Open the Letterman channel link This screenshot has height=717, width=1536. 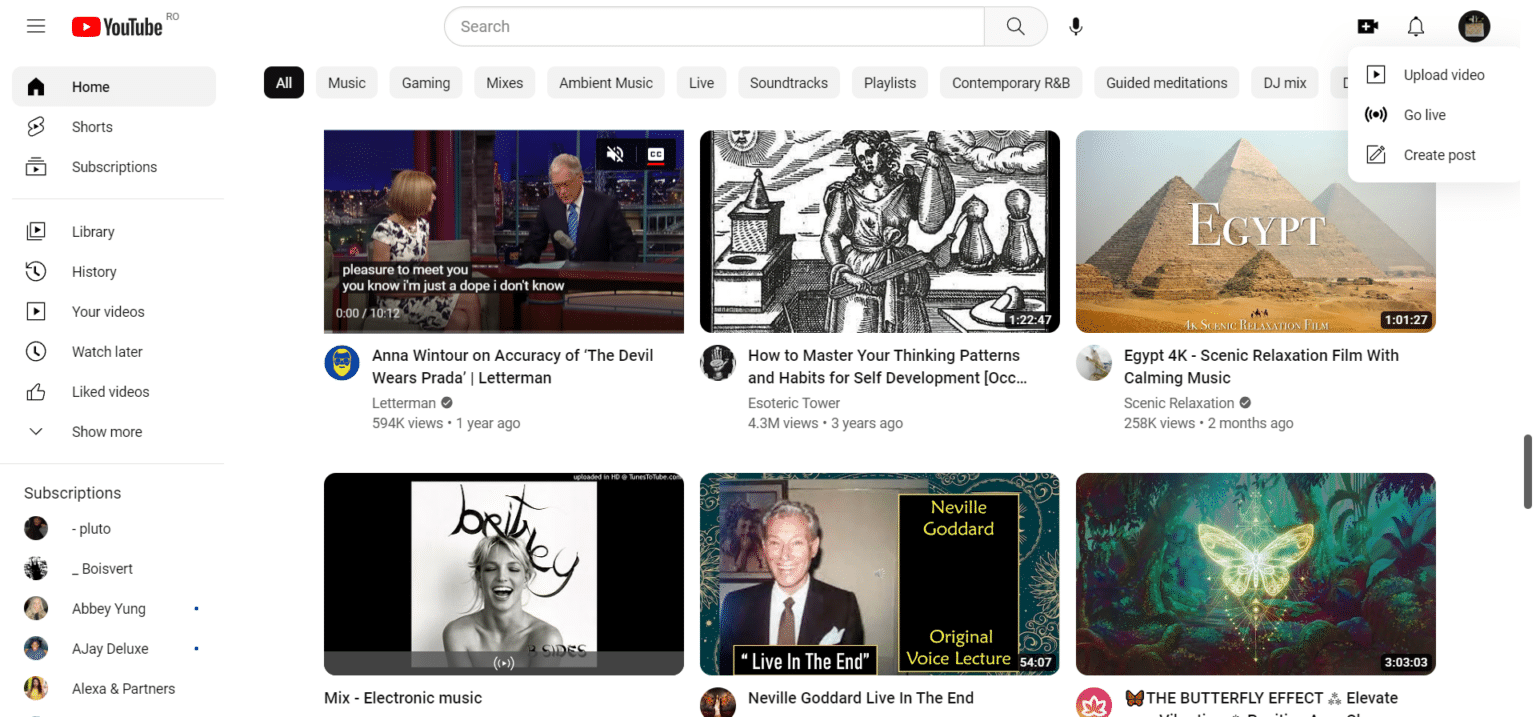[404, 402]
